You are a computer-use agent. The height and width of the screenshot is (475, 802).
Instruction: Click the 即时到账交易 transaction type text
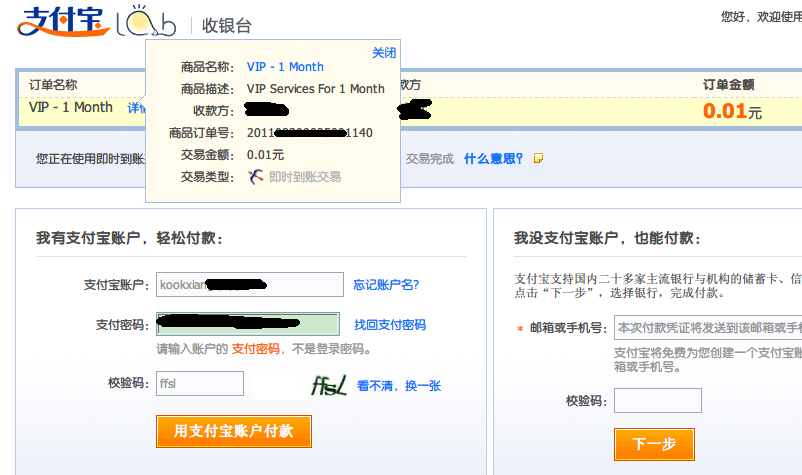[x=305, y=177]
